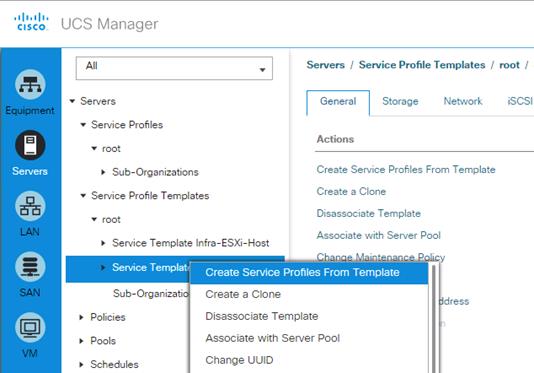Choose Create Service Profiles From Template in context menu
534x373 pixels.
point(309,273)
